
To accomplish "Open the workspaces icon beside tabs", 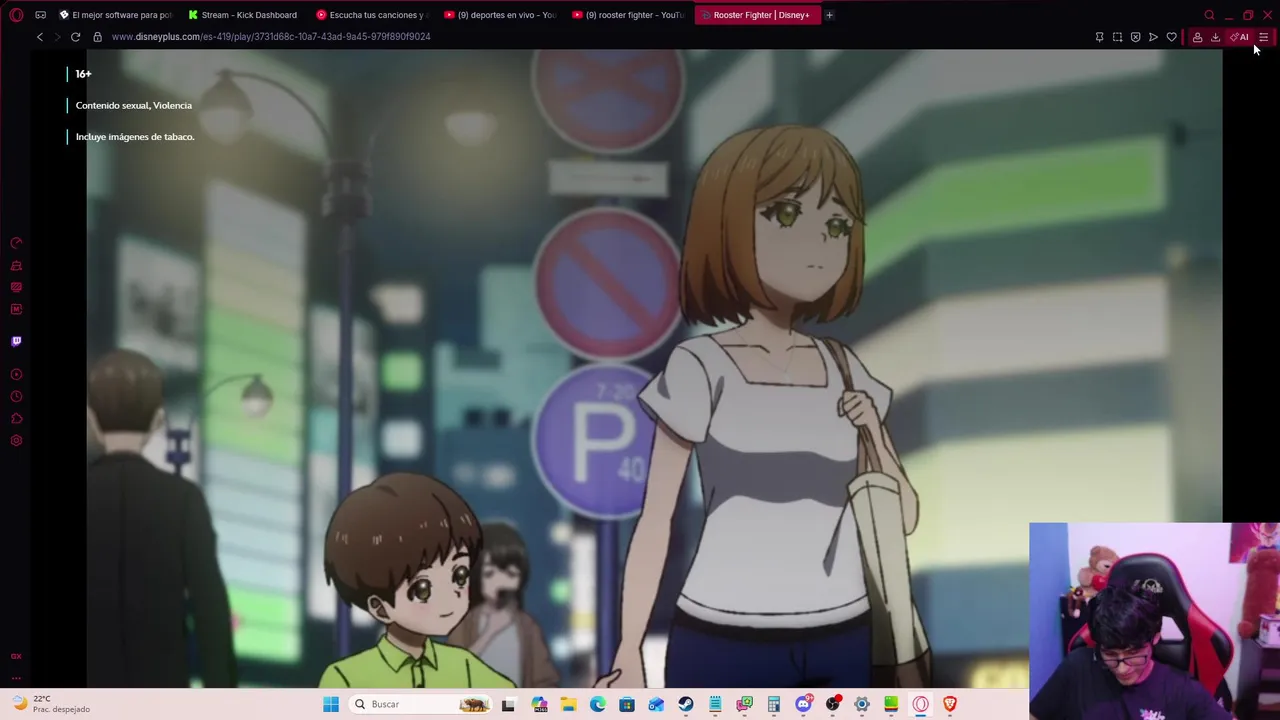I will (40, 15).
